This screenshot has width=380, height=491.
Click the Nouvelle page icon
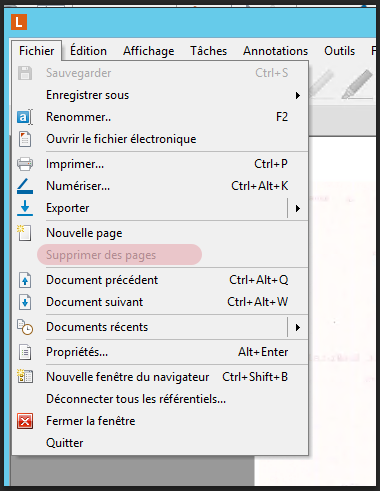25,233
